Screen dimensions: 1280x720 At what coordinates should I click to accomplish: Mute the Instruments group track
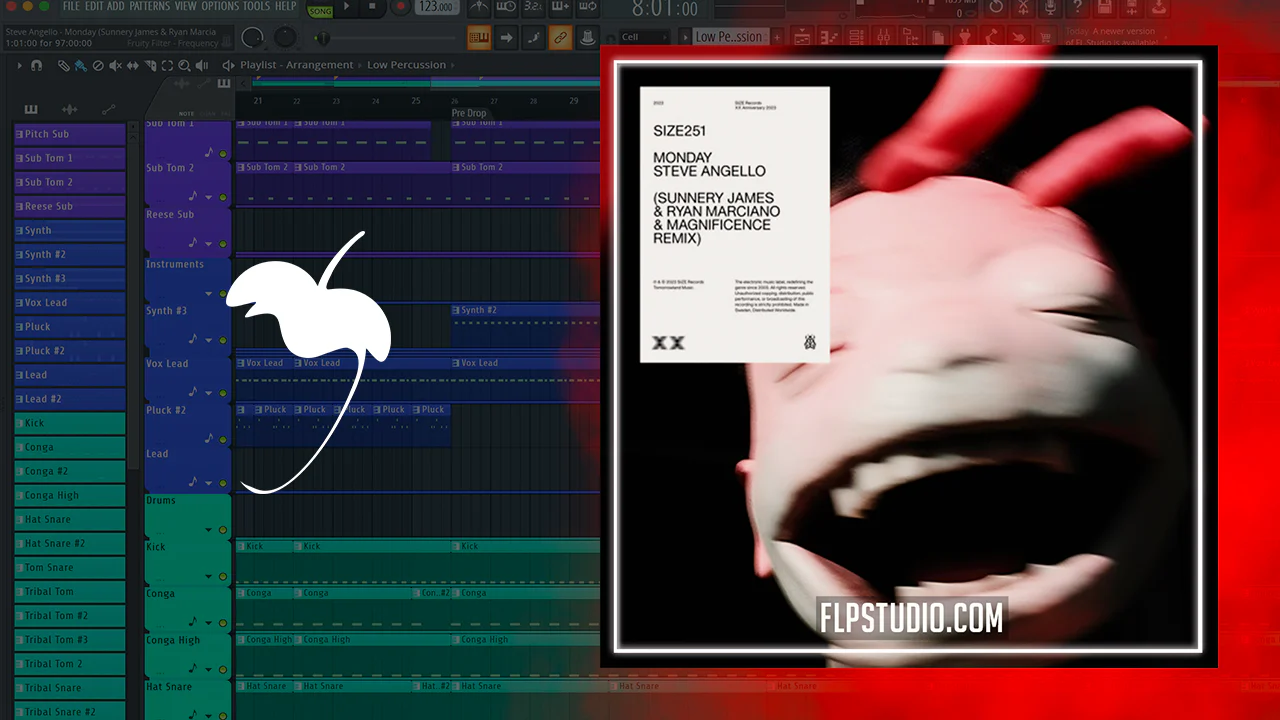223,294
